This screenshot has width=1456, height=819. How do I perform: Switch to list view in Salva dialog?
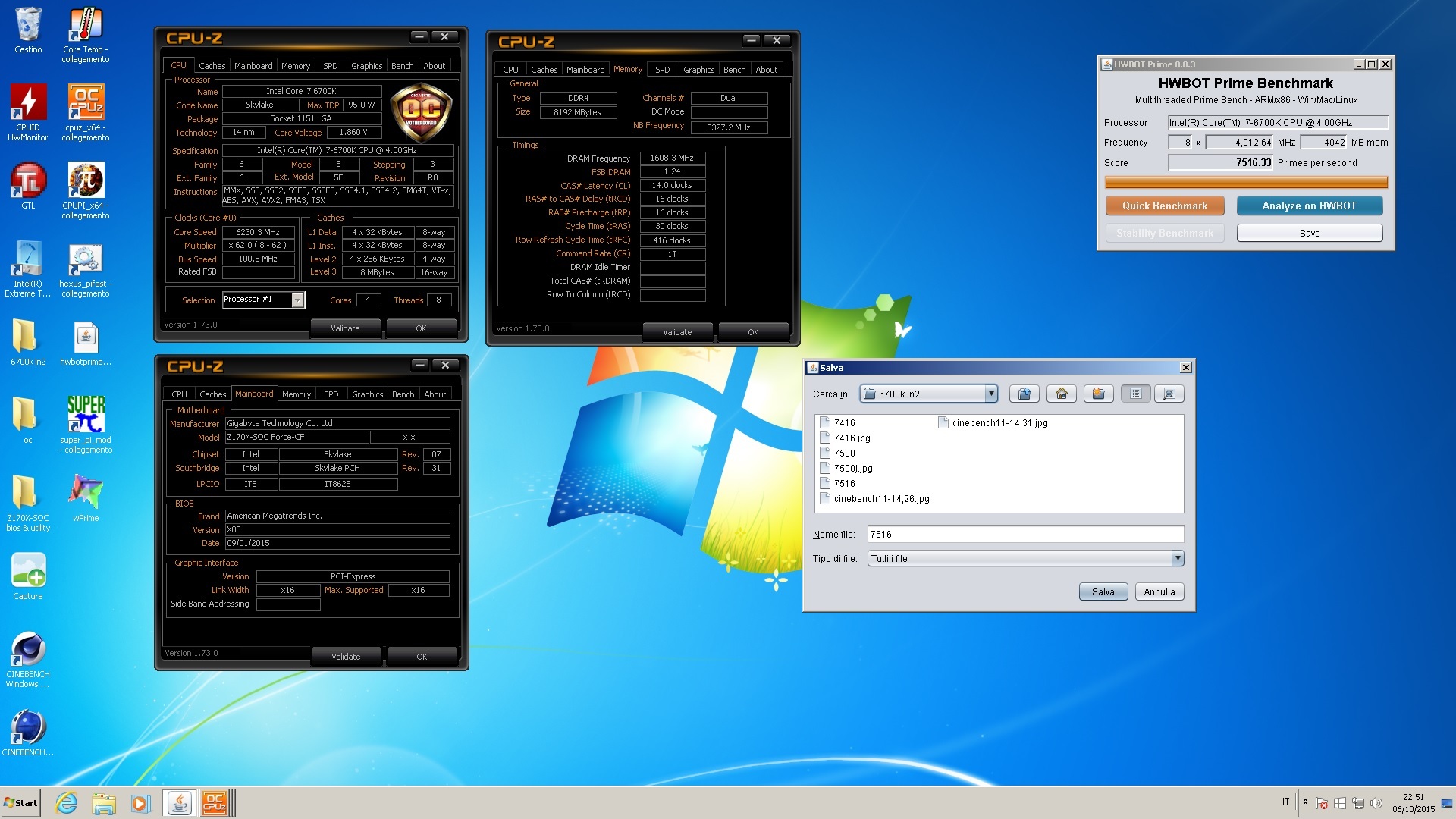coord(1135,394)
